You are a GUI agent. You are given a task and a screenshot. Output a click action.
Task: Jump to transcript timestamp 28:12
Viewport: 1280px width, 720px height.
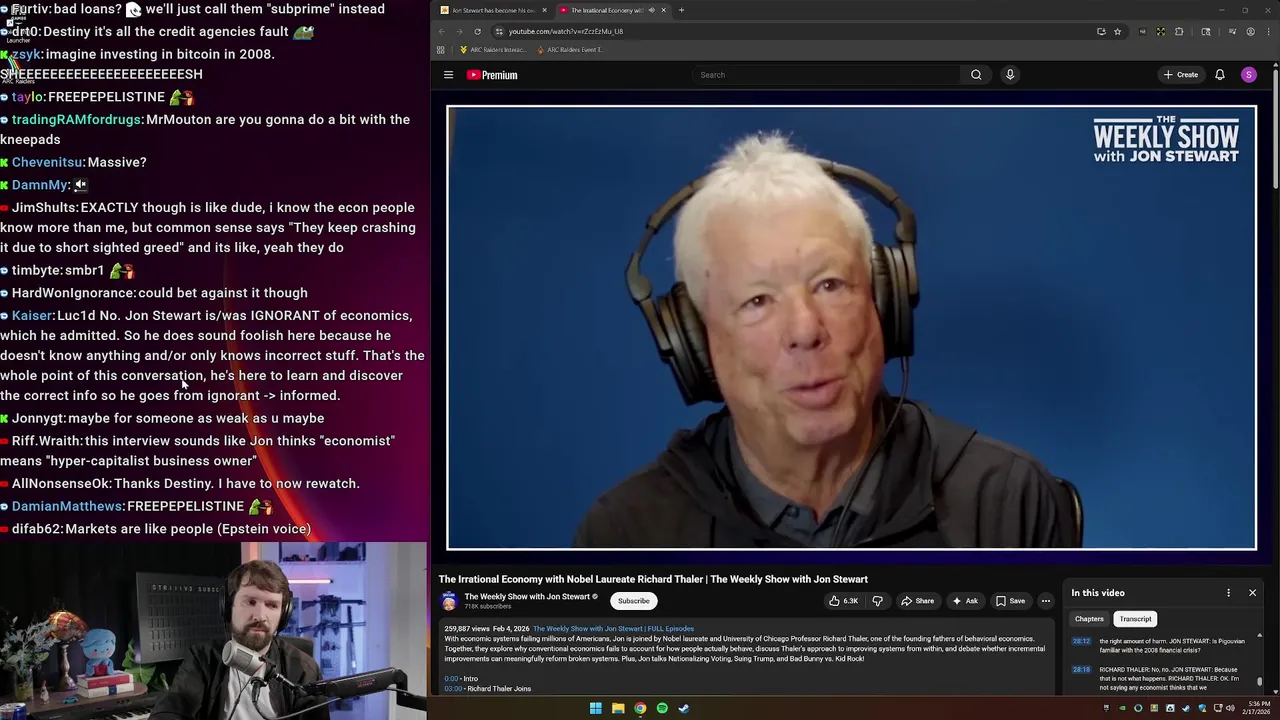(x=1081, y=642)
